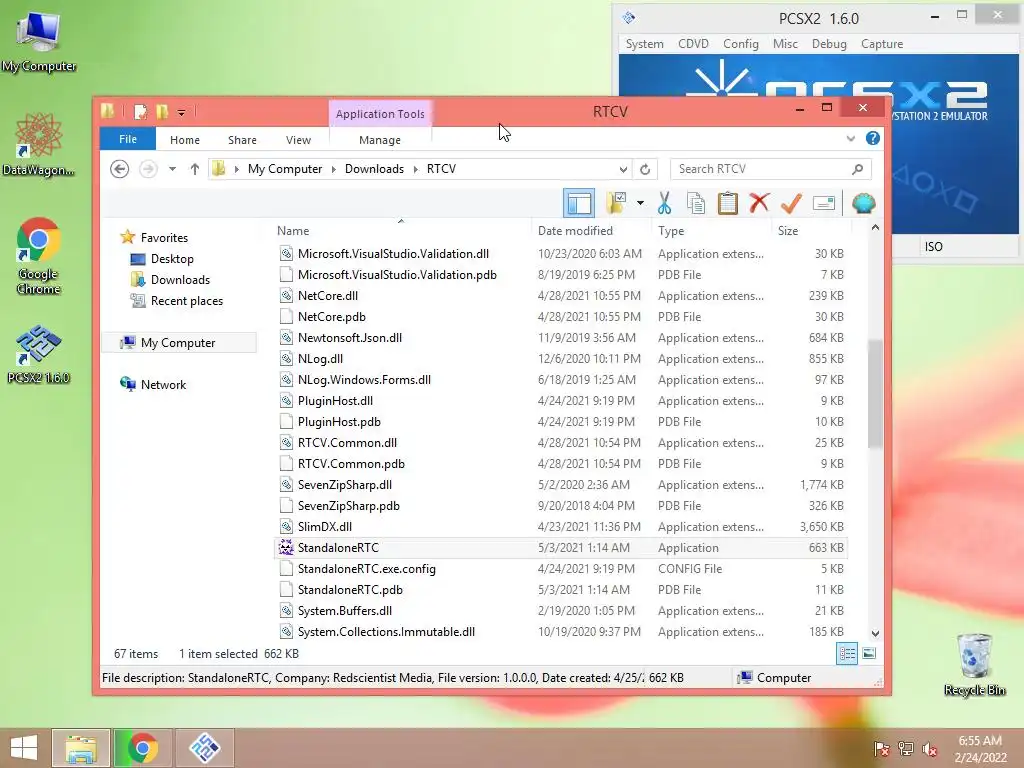Open the Manage ribbon tab
This screenshot has height=768, width=1024.
coord(380,140)
